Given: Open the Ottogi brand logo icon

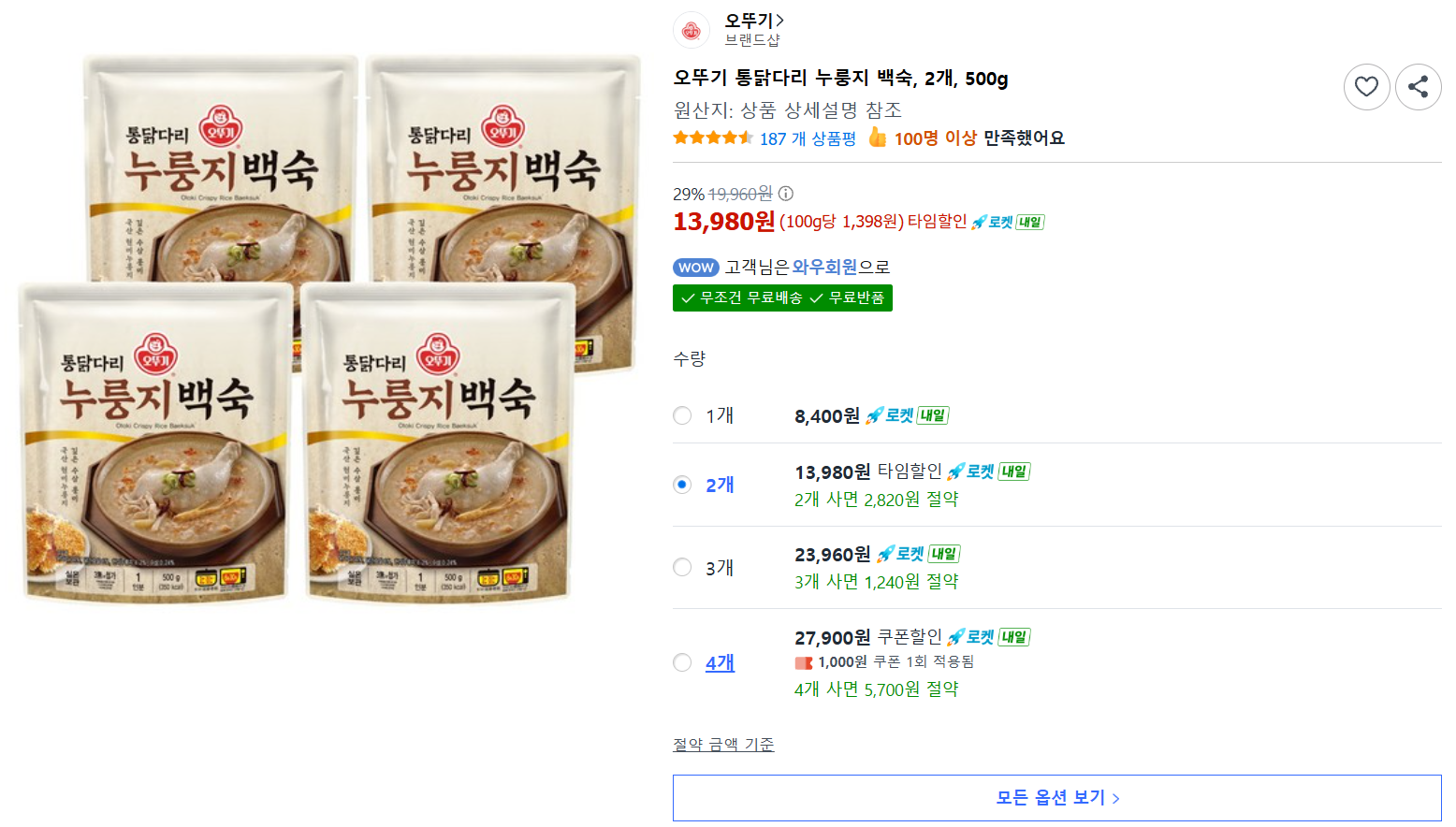Looking at the screenshot, I should tap(692, 30).
